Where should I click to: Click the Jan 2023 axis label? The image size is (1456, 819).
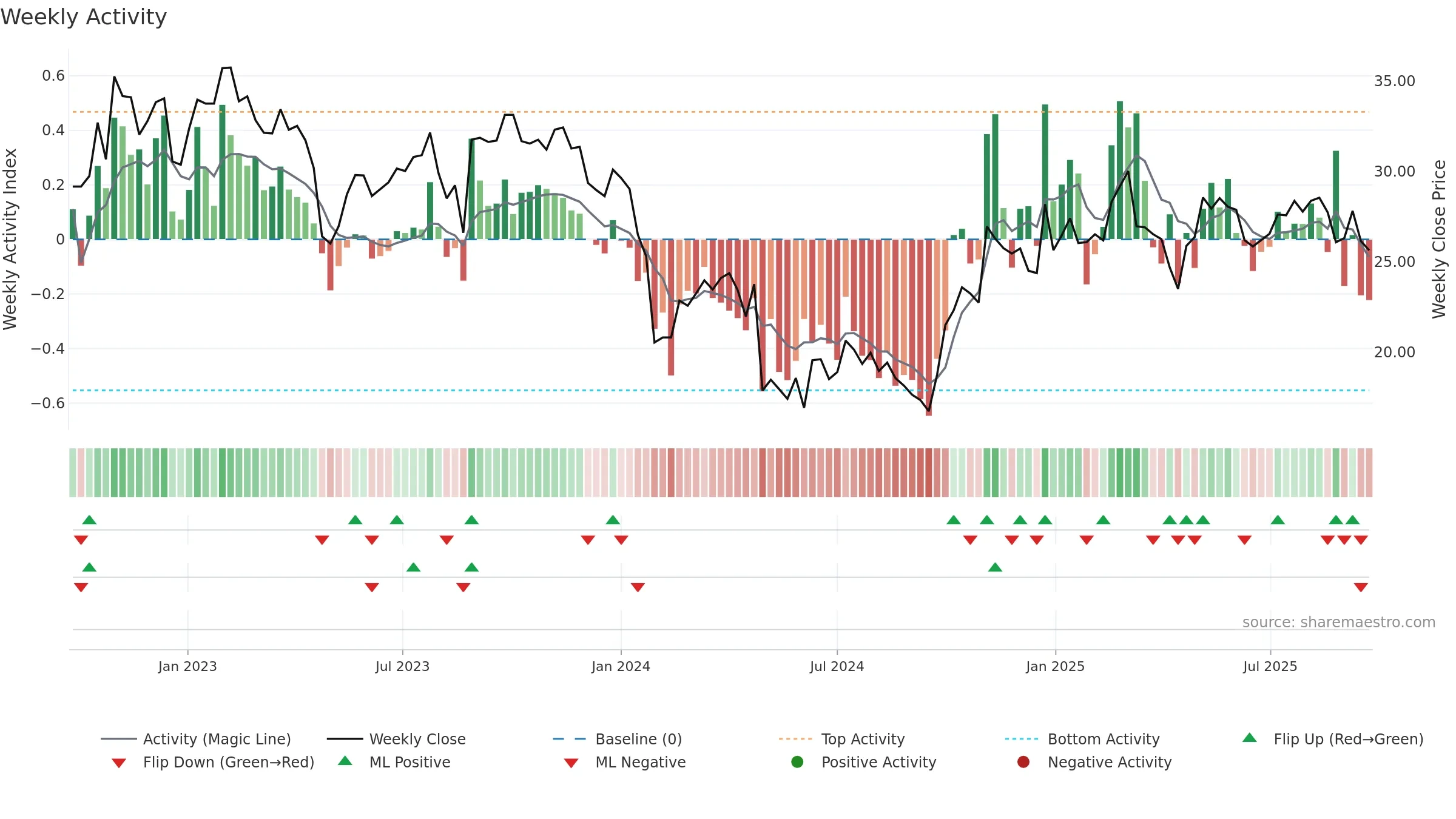coord(187,666)
